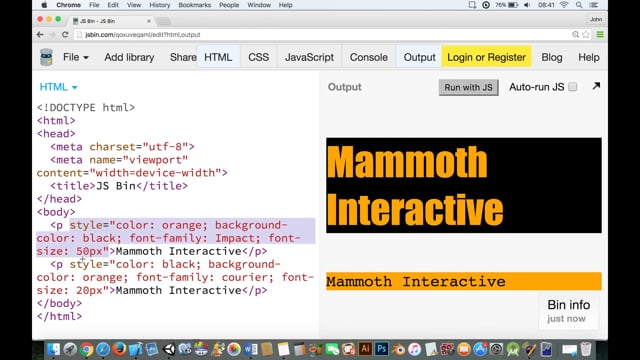Open a new tab with the tab button
The height and width of the screenshot is (360, 640).
click(x=164, y=21)
